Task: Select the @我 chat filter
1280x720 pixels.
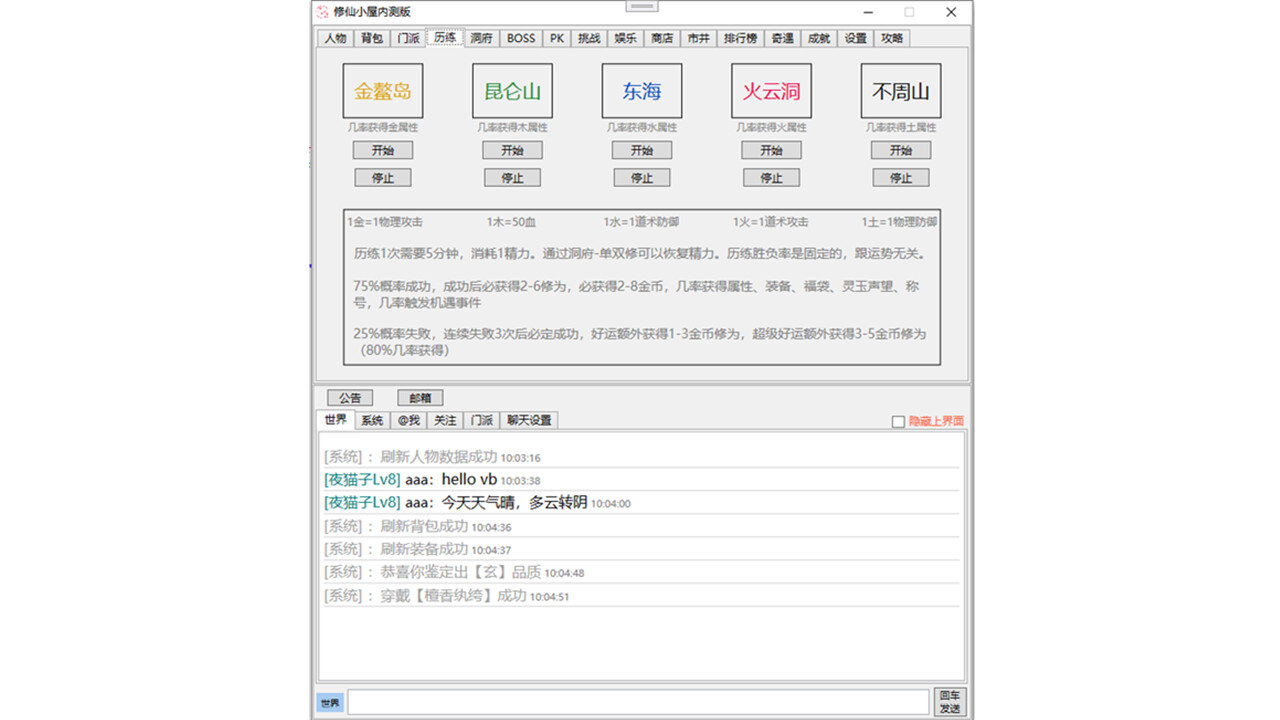Action: [x=408, y=420]
